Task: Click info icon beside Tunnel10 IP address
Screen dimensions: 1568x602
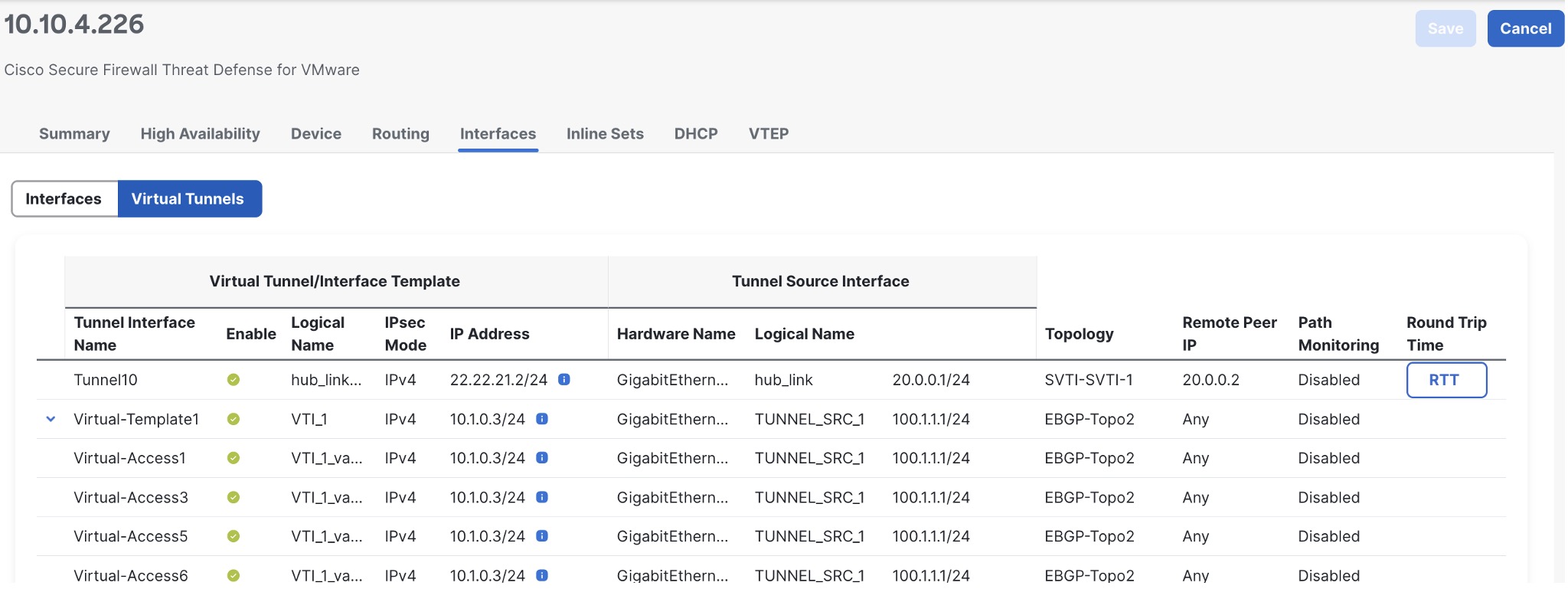Action: pos(564,380)
